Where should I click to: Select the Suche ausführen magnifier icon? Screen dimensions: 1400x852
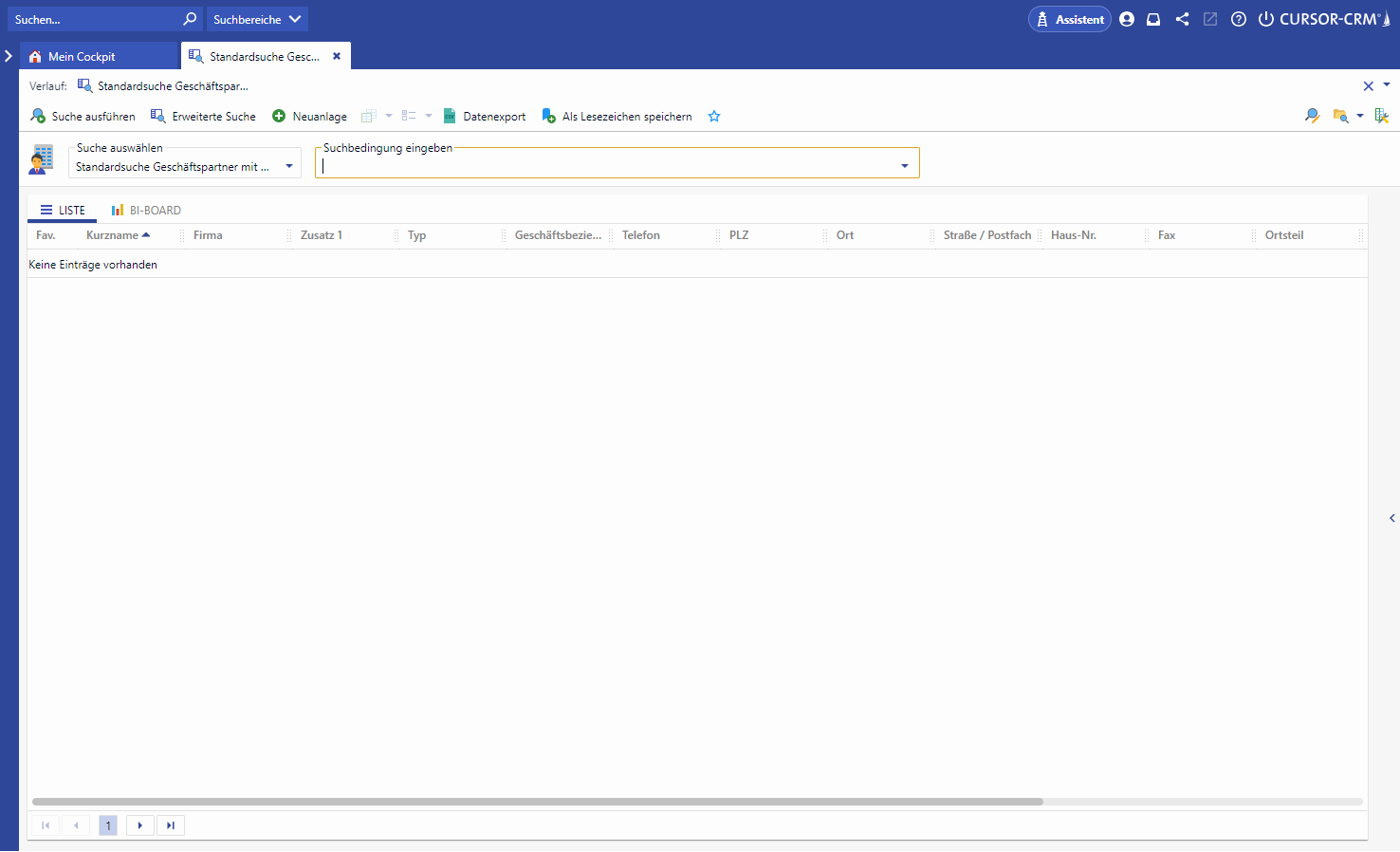pos(38,116)
